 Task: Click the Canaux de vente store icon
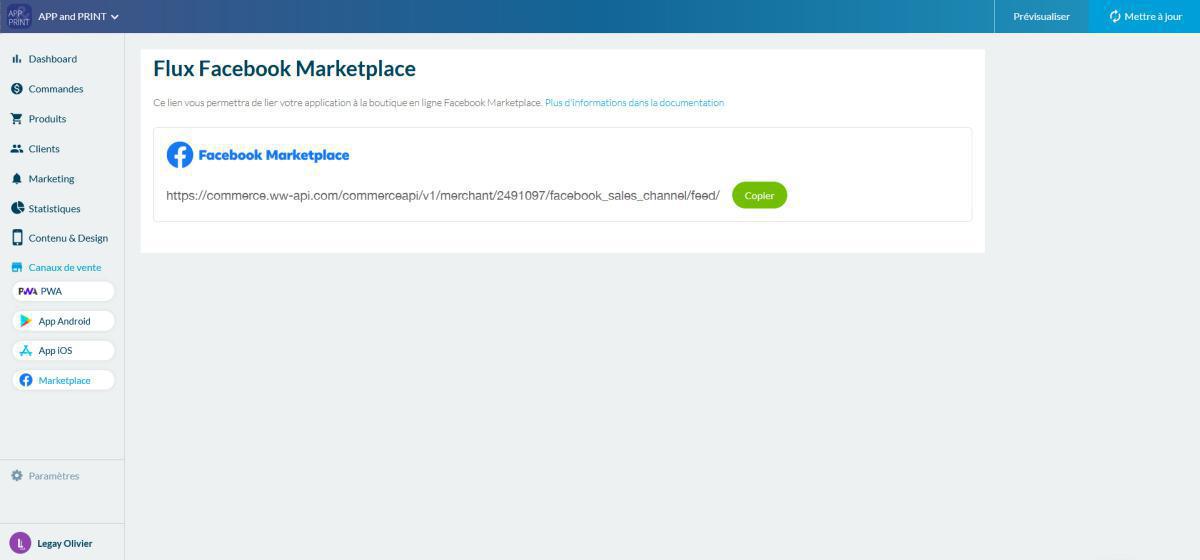pos(17,267)
